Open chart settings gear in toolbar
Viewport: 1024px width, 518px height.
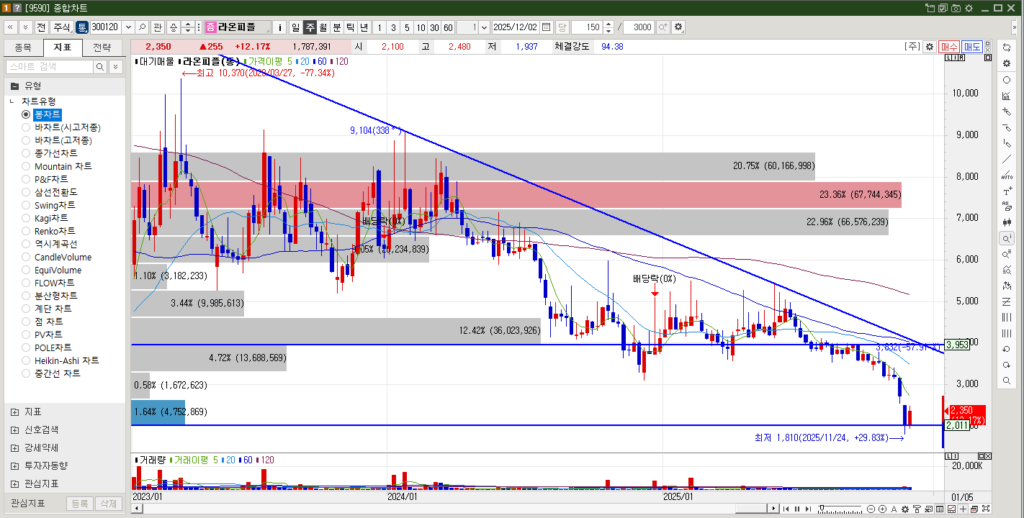679,26
